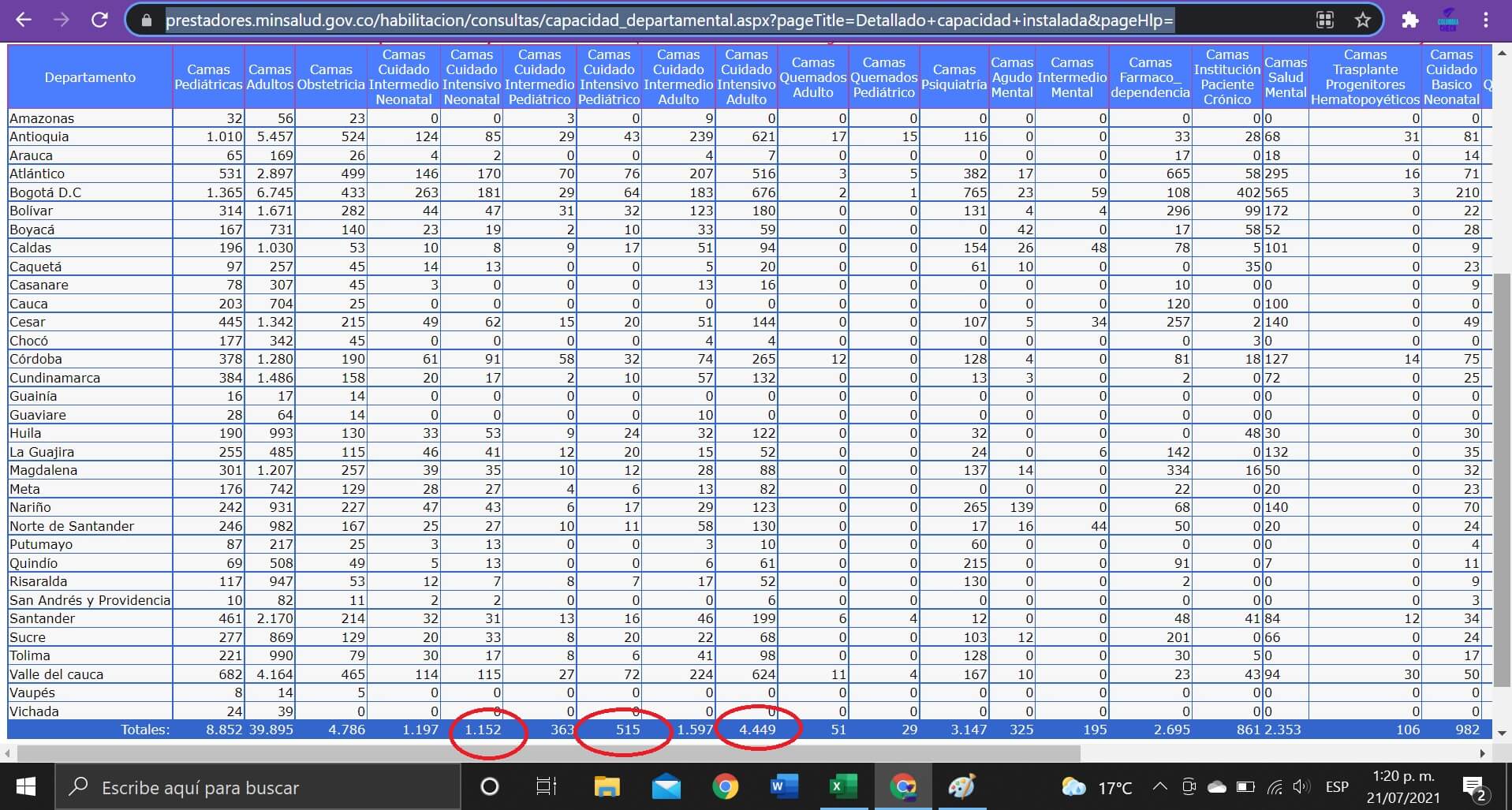
Task: Switch to Microsoft Word on the taskbar
Action: click(784, 786)
